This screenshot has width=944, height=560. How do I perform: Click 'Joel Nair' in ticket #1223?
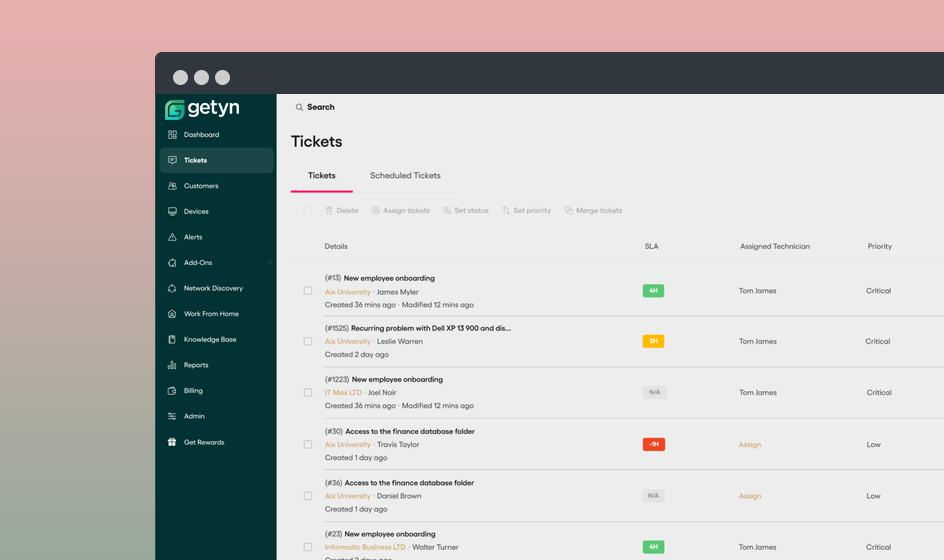point(382,393)
